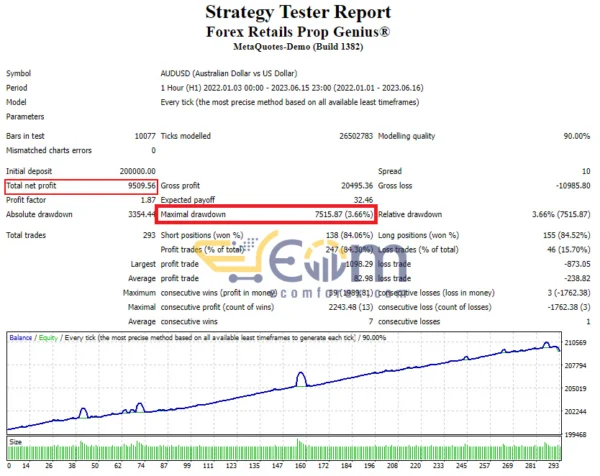The height and width of the screenshot is (476, 600).
Task: Click the Size label of the volume chart
Action: (x=15, y=439)
